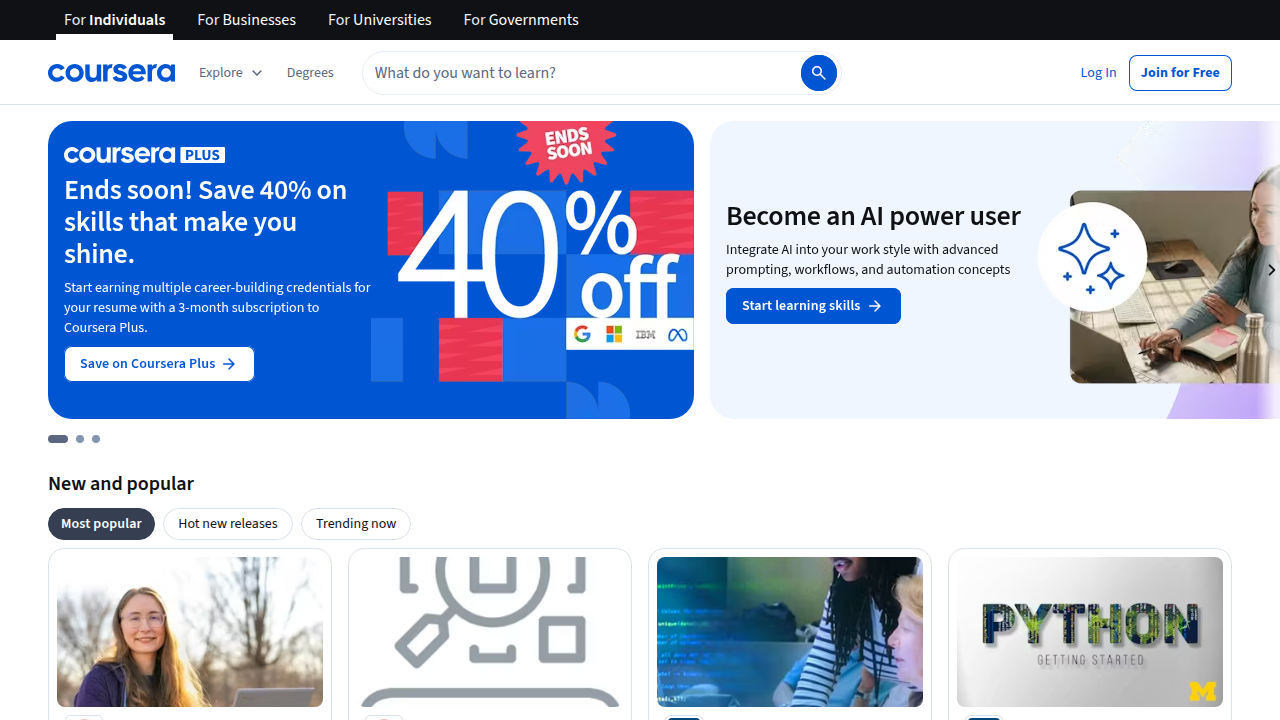The height and width of the screenshot is (720, 1280).
Task: Click the Start learning skills button
Action: click(813, 306)
